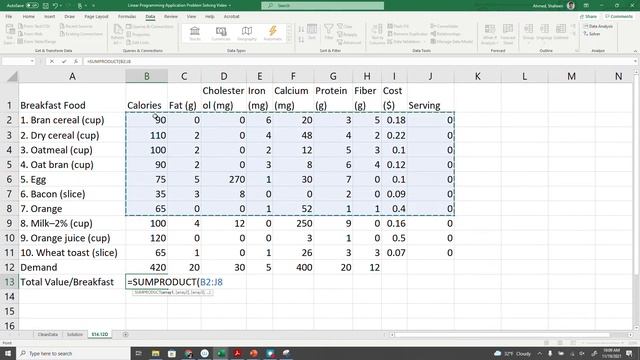Viewport: 640px width, 360px height.
Task: Click Manage Data Model icon
Action: coord(433,42)
